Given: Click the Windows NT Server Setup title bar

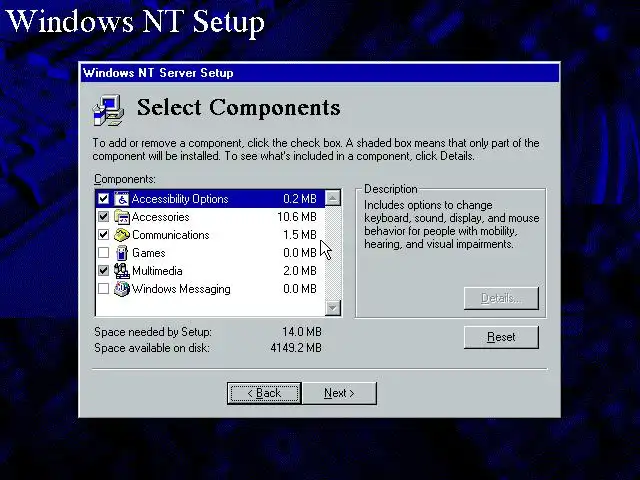Looking at the screenshot, I should coord(320,73).
